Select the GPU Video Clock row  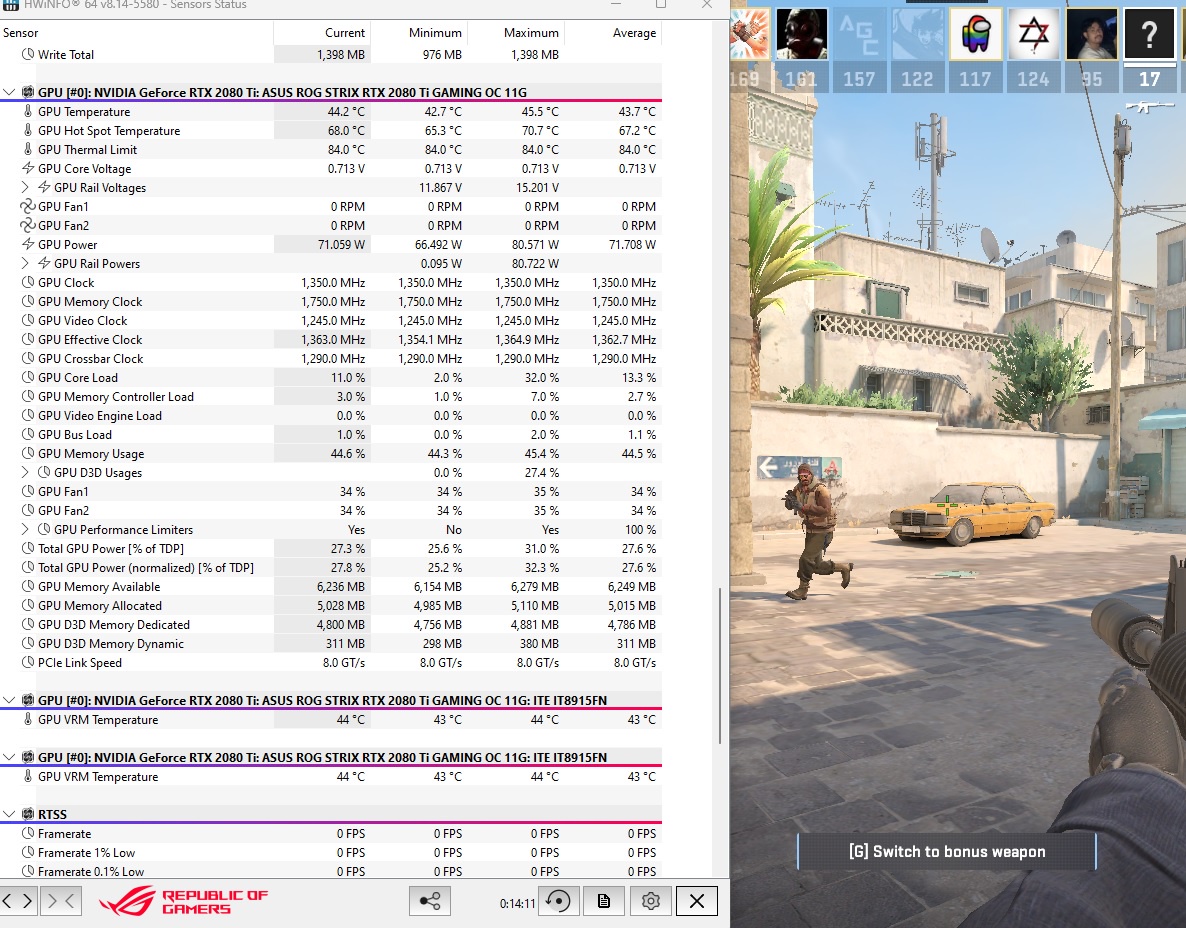331,321
